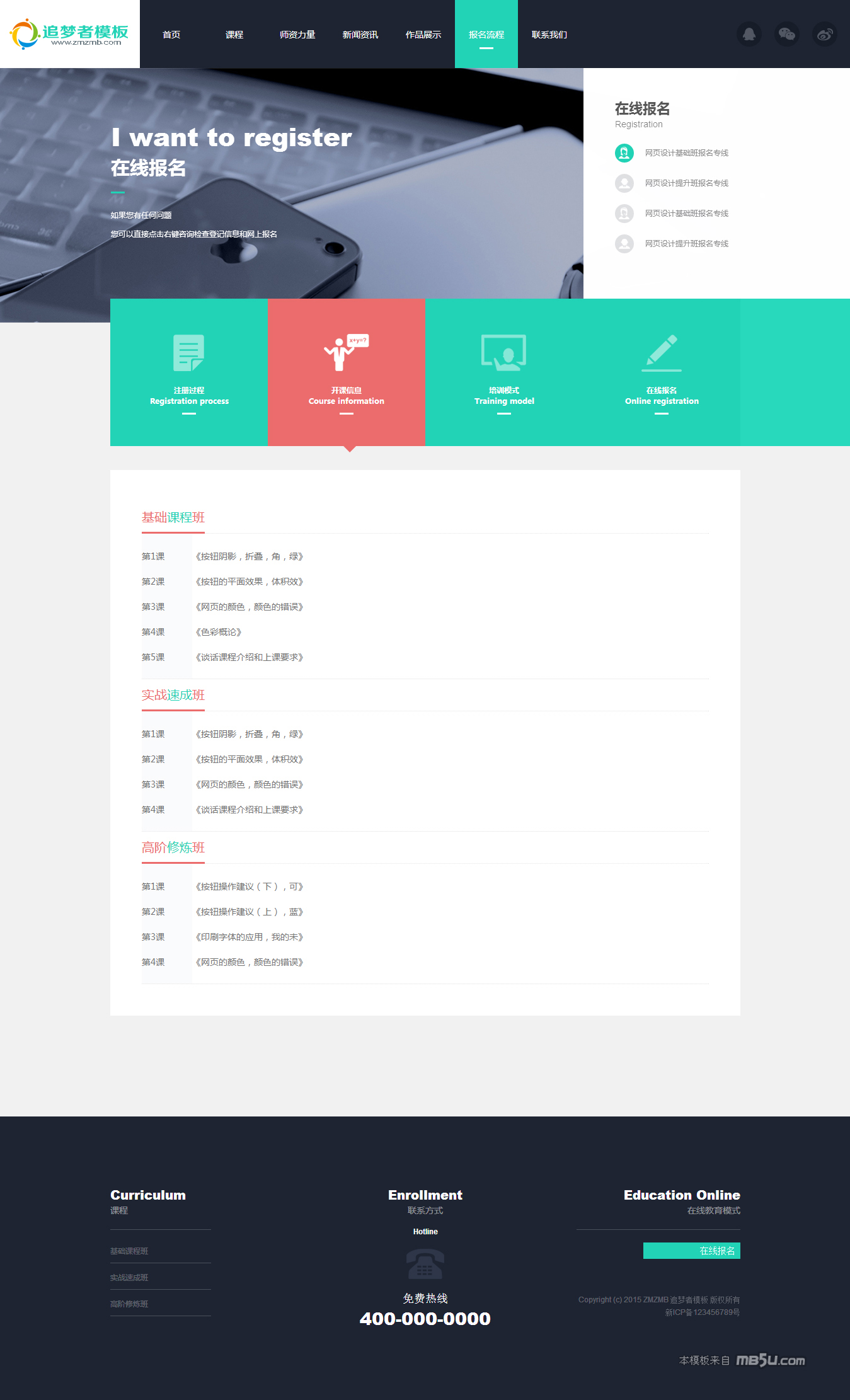Screen dimensions: 850x1400
Task: Click footer link 高阶修炼班
Action: click(x=129, y=1304)
